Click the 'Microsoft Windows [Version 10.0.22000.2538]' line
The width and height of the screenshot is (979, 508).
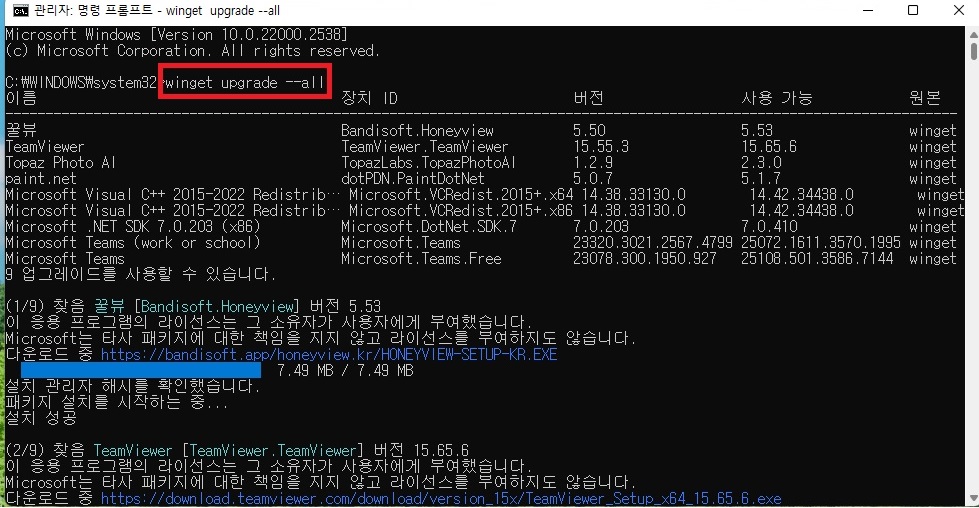[x=177, y=34]
